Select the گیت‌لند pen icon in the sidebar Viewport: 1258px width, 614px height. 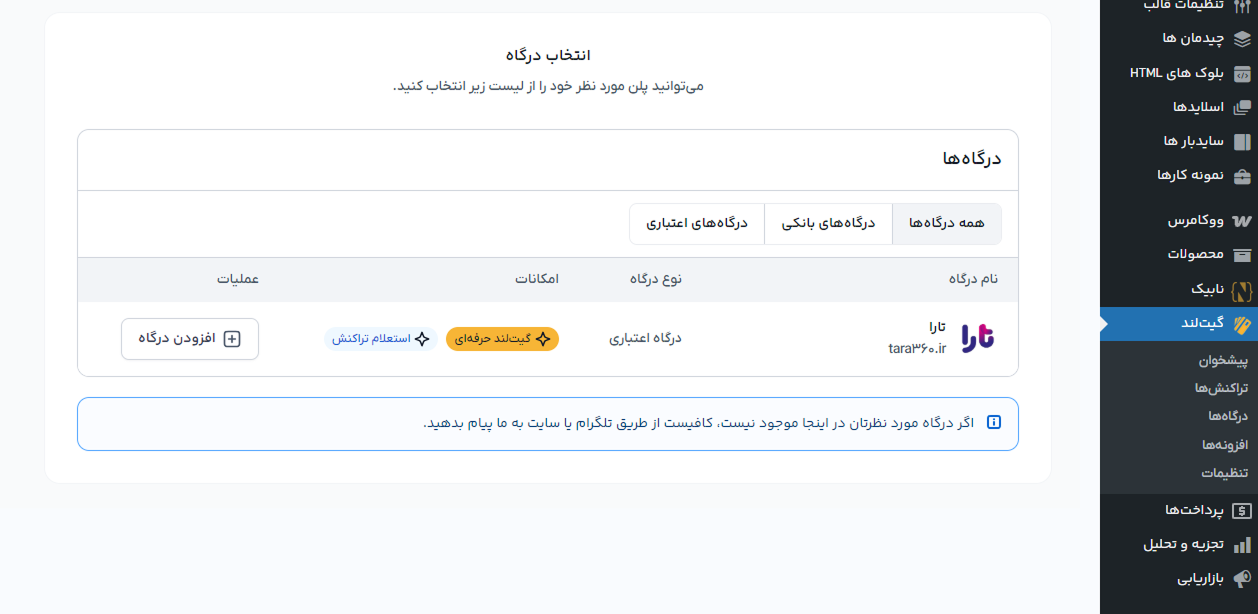pos(1242,323)
